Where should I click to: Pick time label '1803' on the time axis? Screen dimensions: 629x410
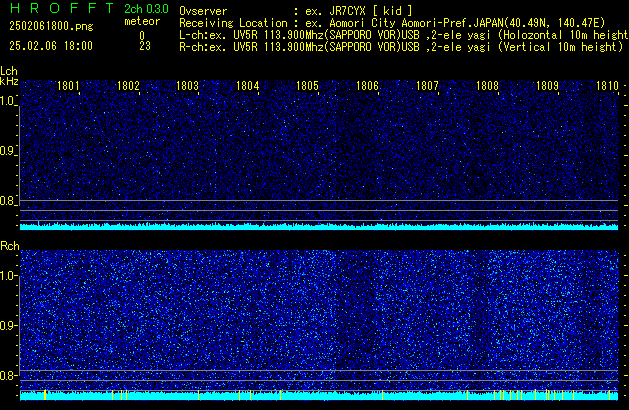pos(187,86)
